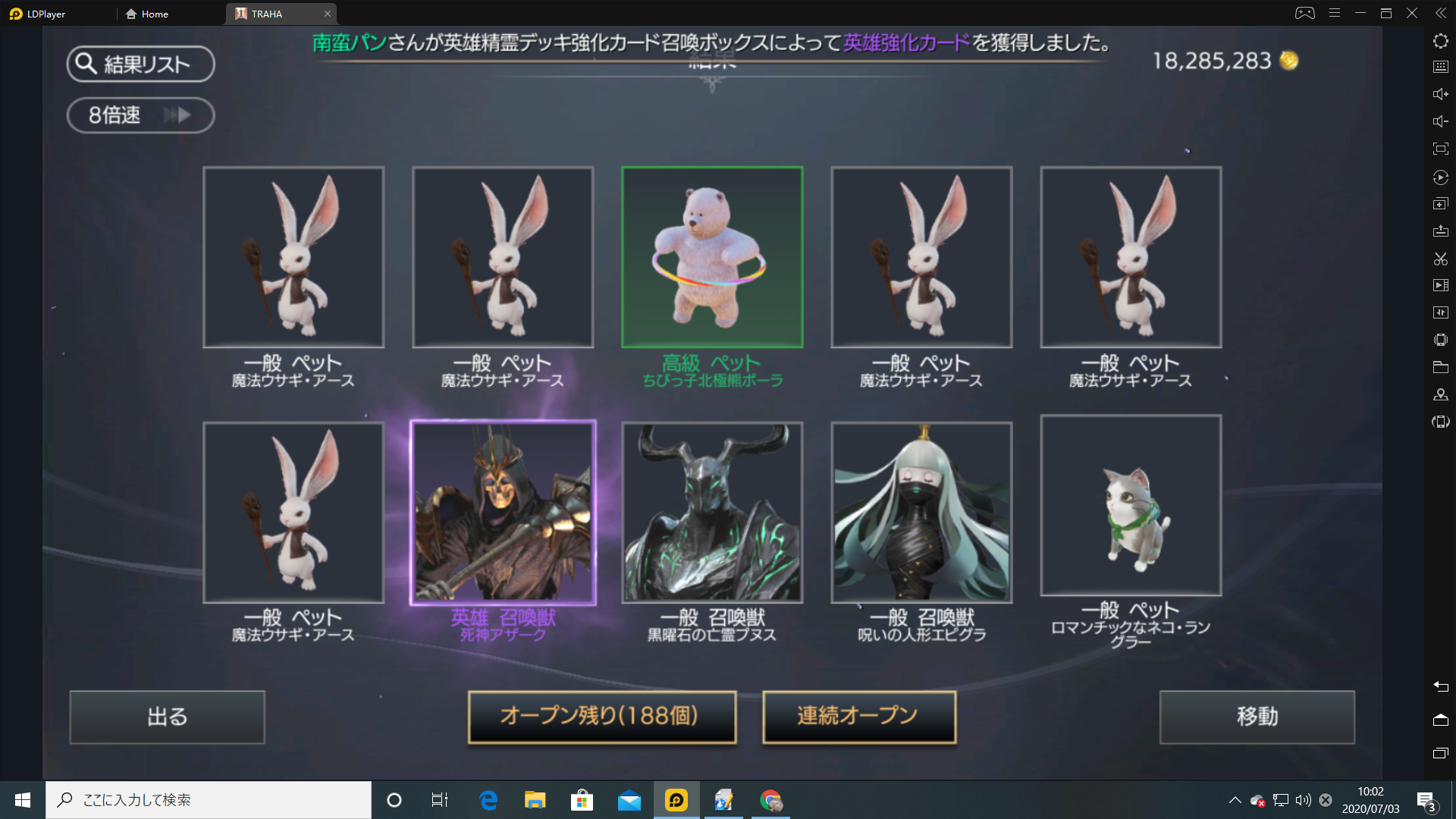Take a screenshot with scissors icon

tap(1441, 259)
